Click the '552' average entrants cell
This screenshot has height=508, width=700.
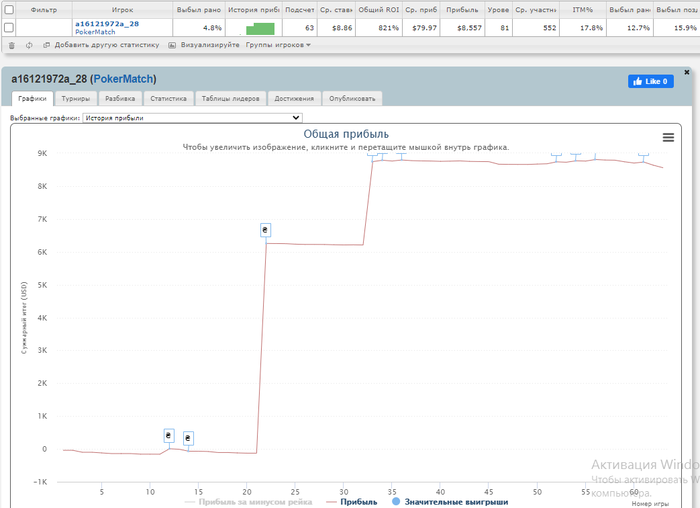536,28
